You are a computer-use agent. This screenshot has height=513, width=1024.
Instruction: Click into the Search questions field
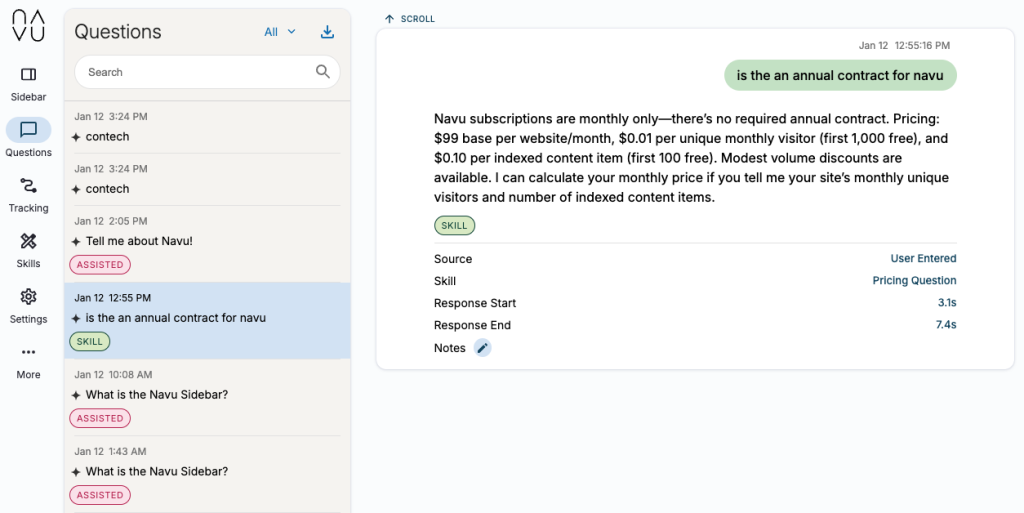195,72
